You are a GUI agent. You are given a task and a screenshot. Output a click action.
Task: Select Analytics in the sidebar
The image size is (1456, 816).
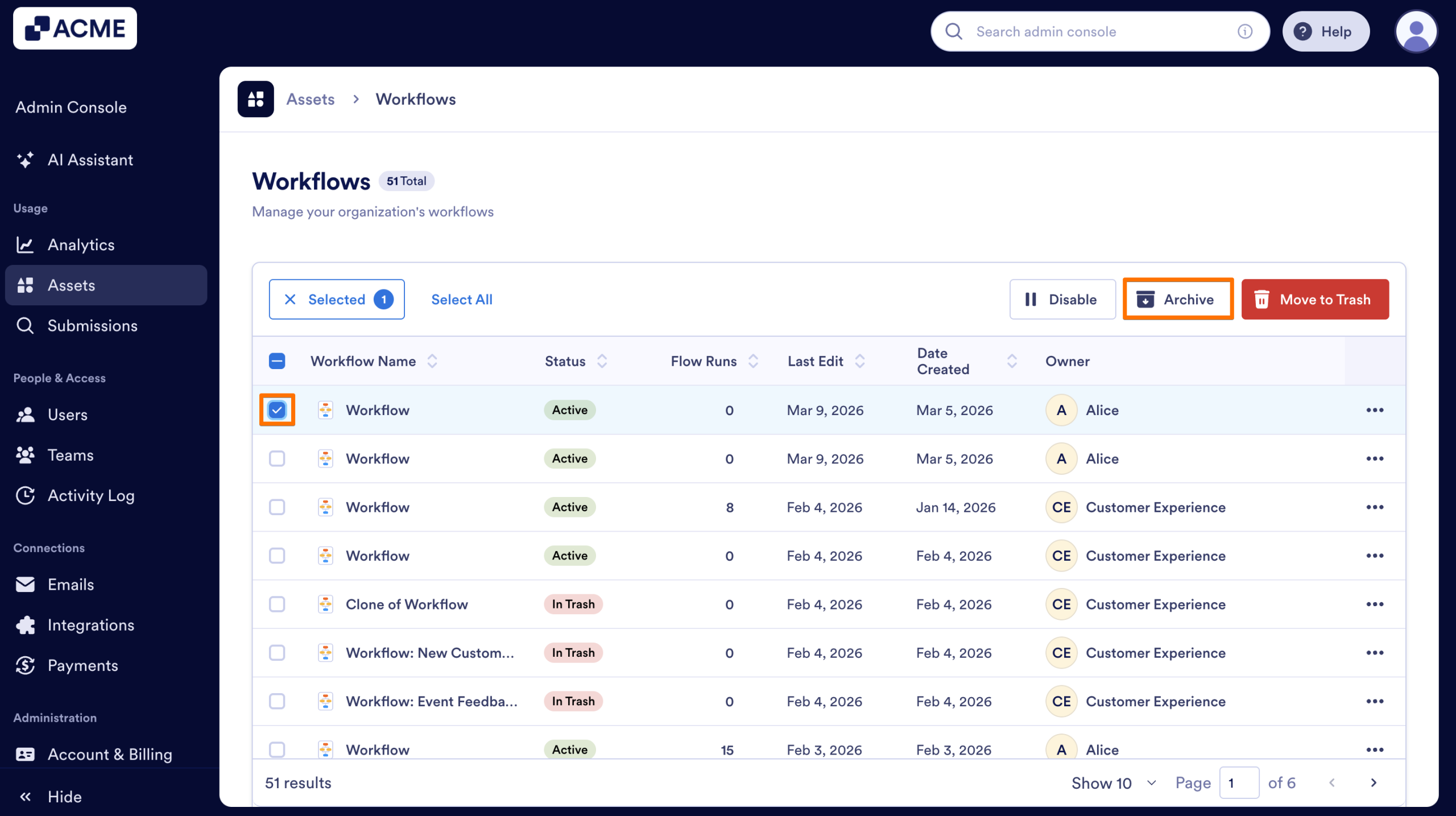pyautogui.click(x=81, y=245)
